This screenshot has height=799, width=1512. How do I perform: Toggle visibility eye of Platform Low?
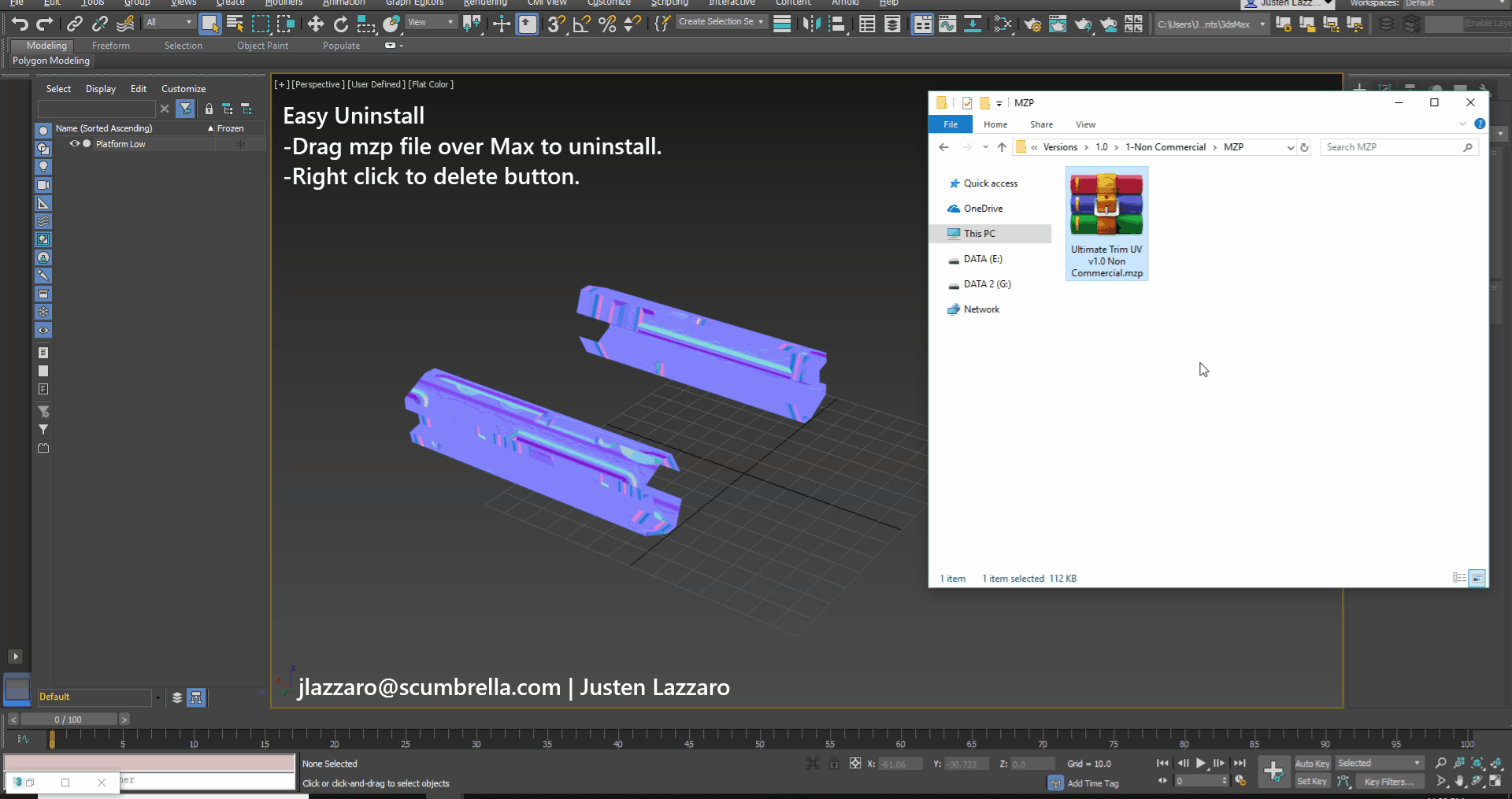click(x=75, y=144)
